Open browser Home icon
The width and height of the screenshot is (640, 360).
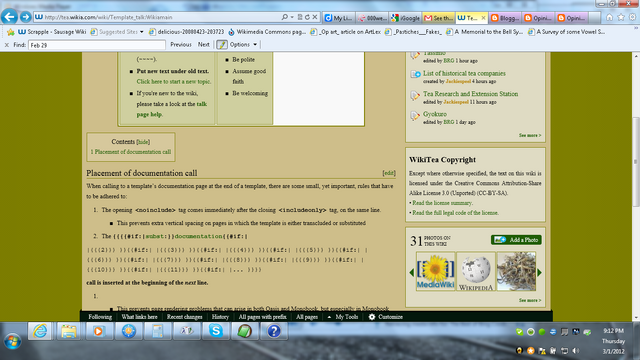pyautogui.click(x=609, y=17)
